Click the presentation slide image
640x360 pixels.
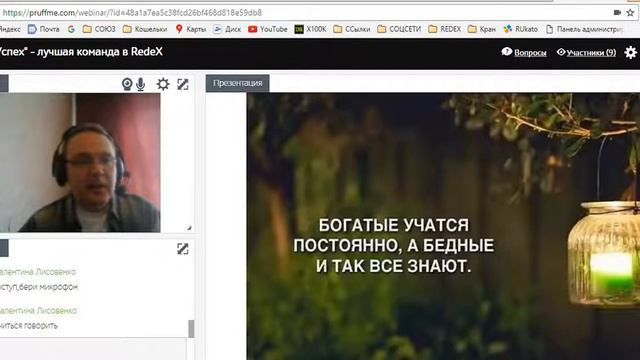(443, 226)
